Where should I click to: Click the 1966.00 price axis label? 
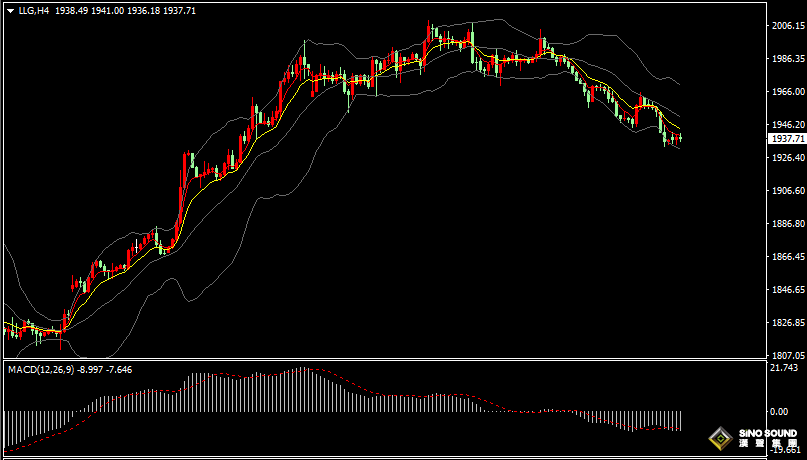[x=786, y=92]
